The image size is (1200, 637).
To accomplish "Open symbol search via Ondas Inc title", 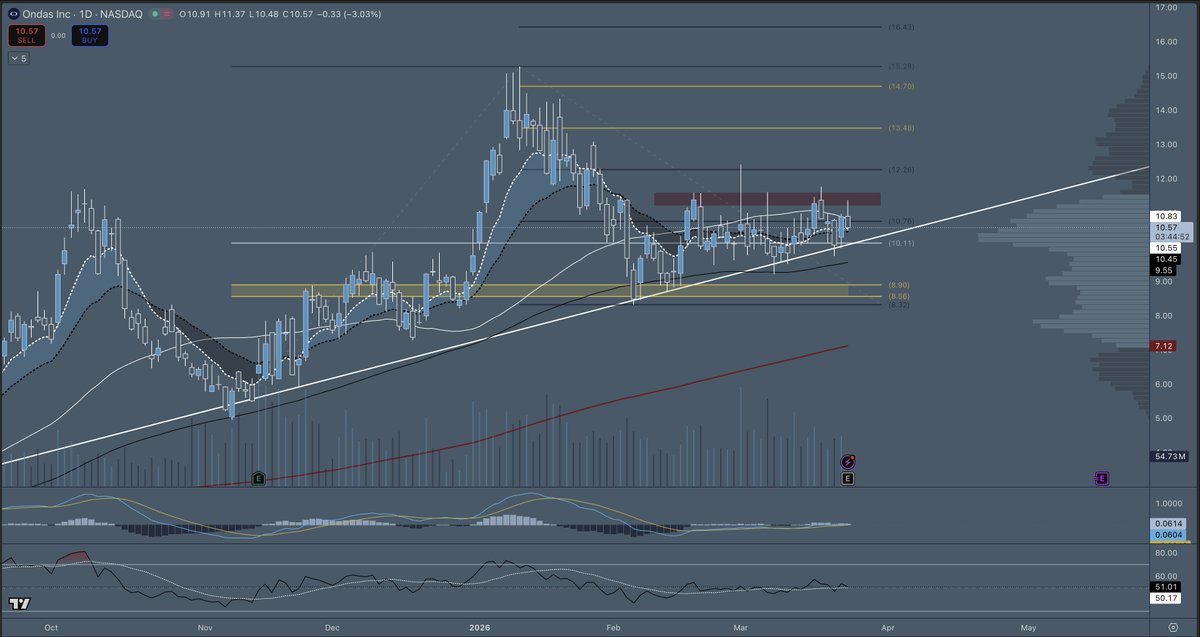I will [x=48, y=16].
